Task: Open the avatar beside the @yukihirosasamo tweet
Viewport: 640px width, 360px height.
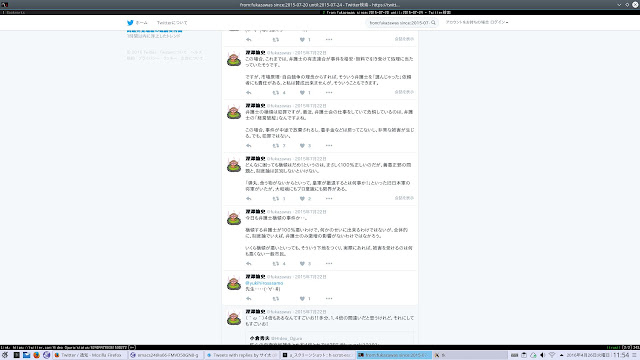Action: click(x=234, y=283)
